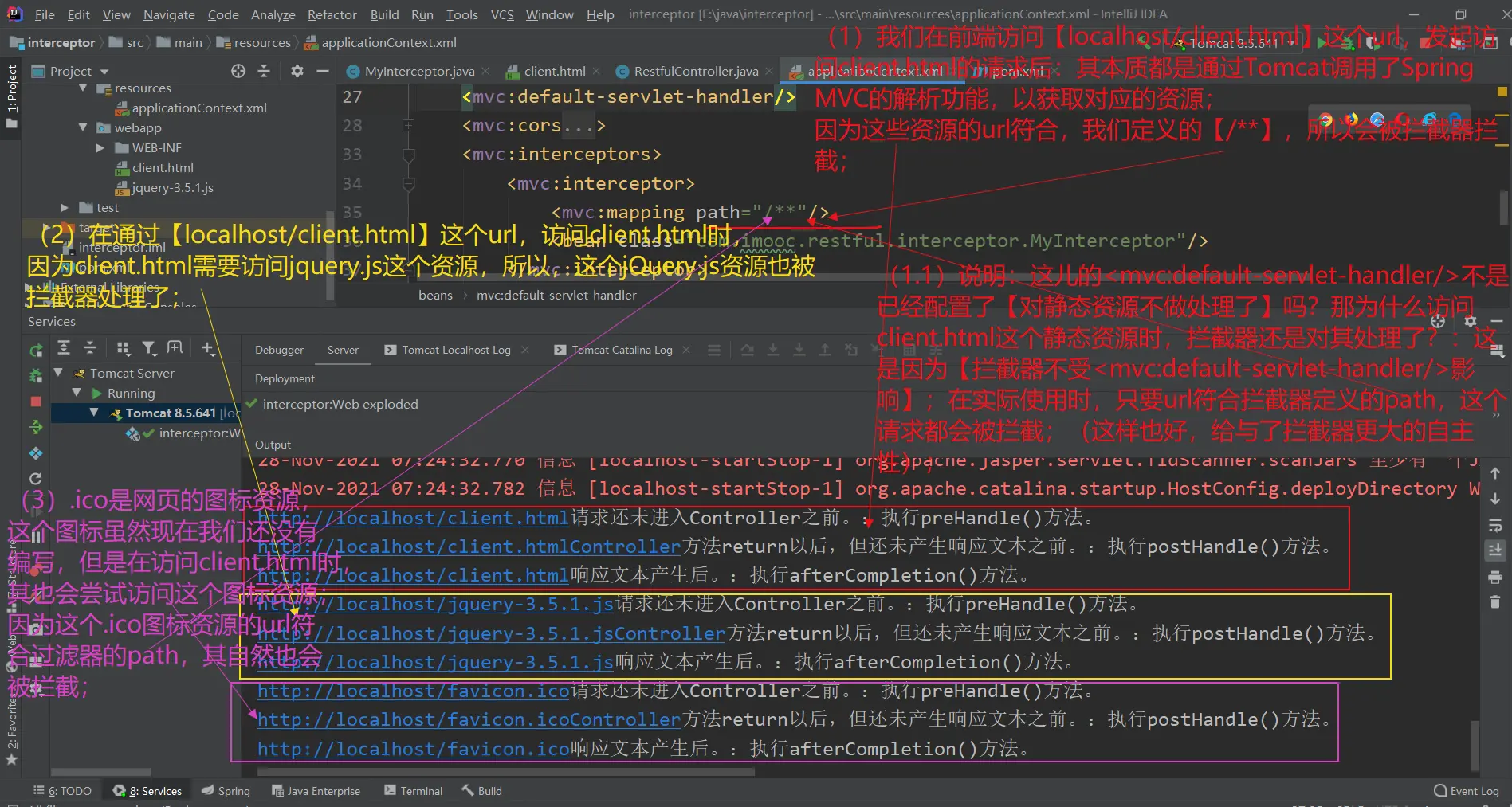
Task: Expand the WEB-INF folder
Action: pos(100,148)
